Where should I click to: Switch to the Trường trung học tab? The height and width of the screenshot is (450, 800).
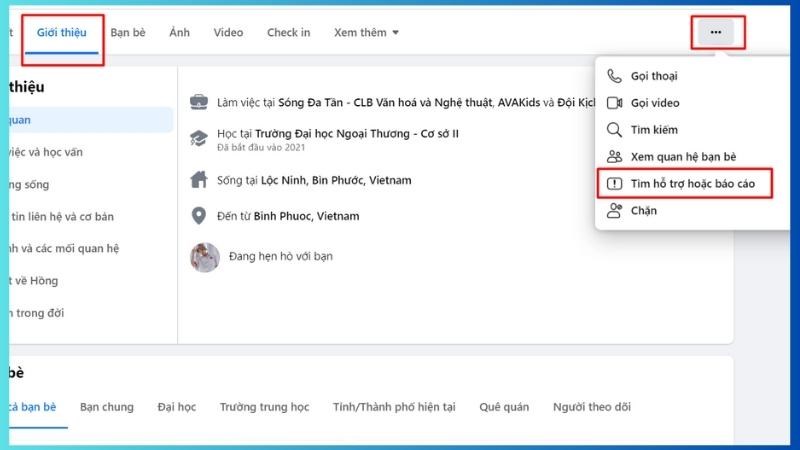pos(264,407)
